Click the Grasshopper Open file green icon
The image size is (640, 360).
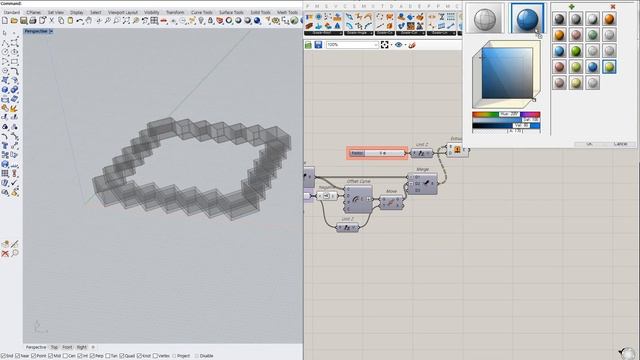309,45
